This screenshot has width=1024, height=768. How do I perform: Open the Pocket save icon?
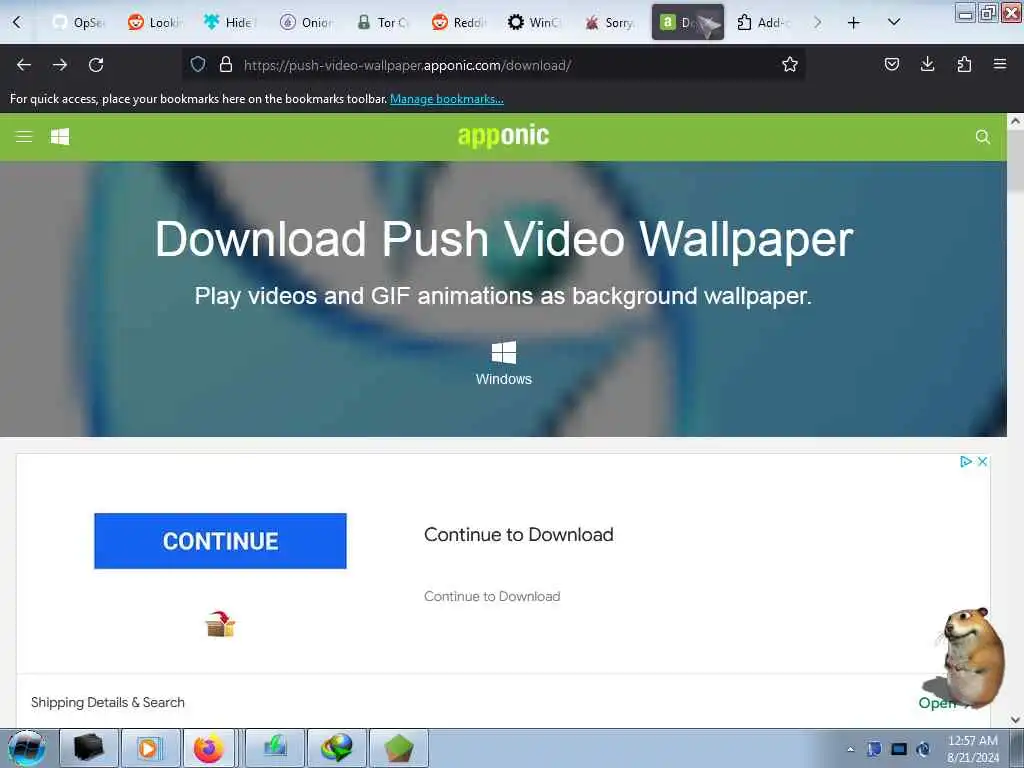pos(891,64)
